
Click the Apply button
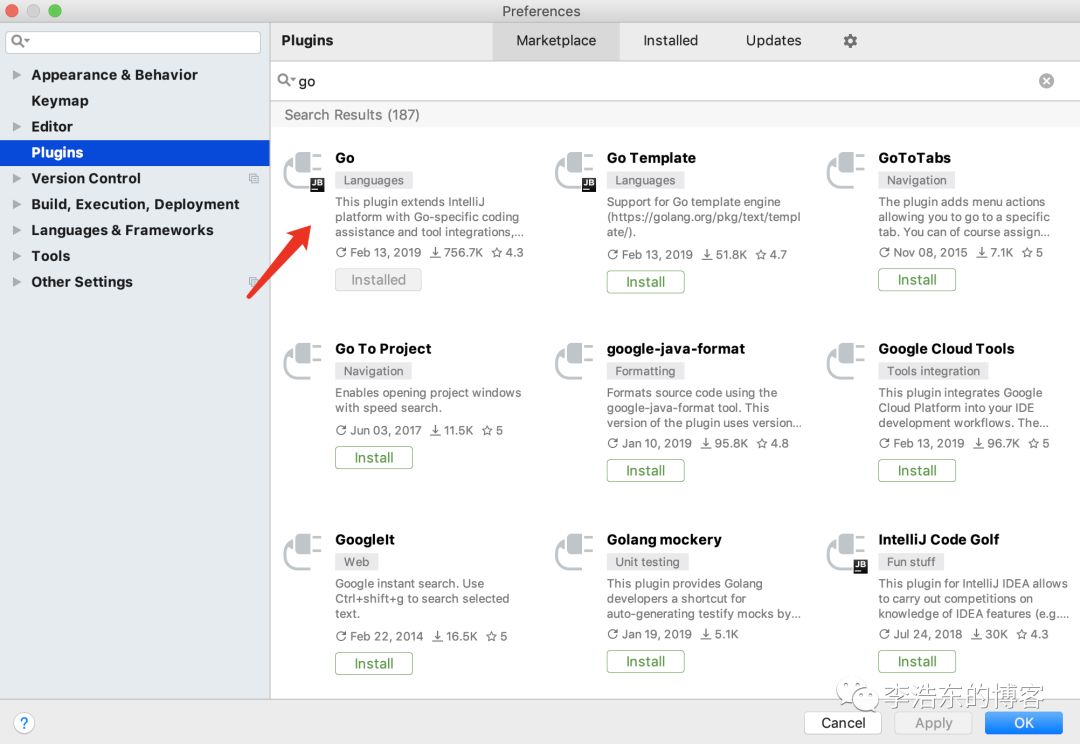933,723
